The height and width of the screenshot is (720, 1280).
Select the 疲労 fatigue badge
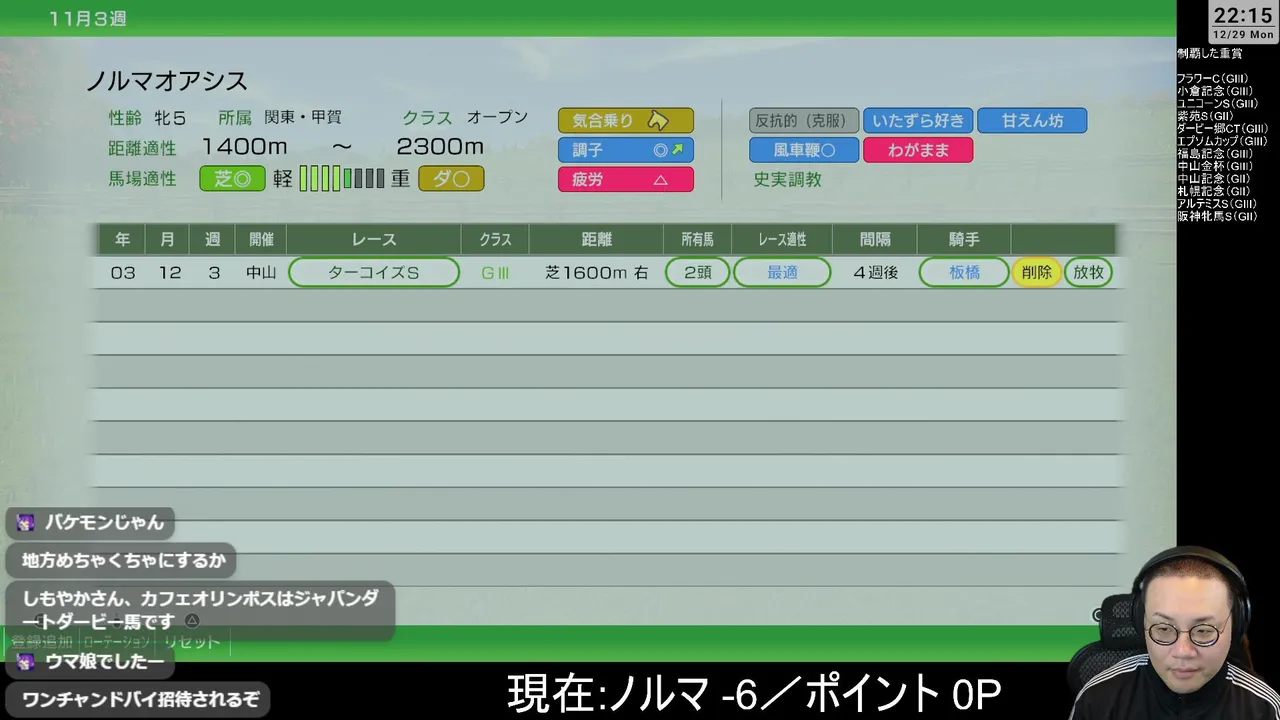pos(626,180)
